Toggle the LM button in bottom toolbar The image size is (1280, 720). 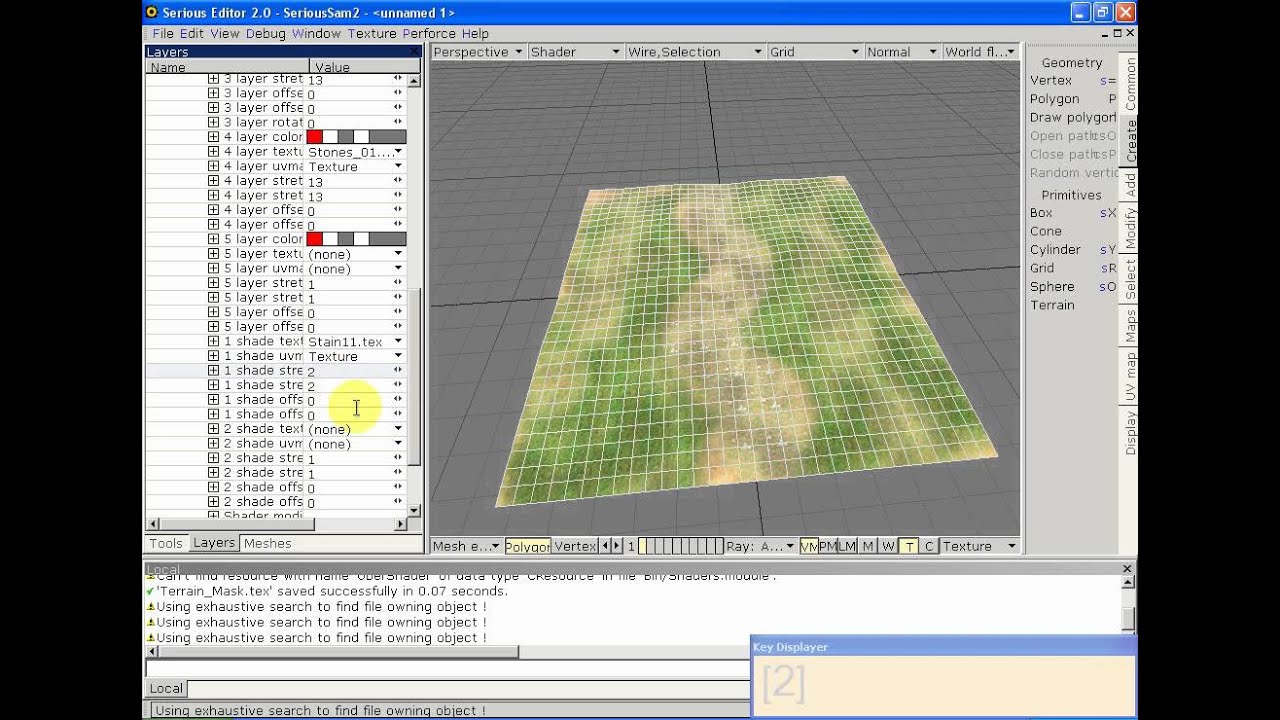point(847,546)
